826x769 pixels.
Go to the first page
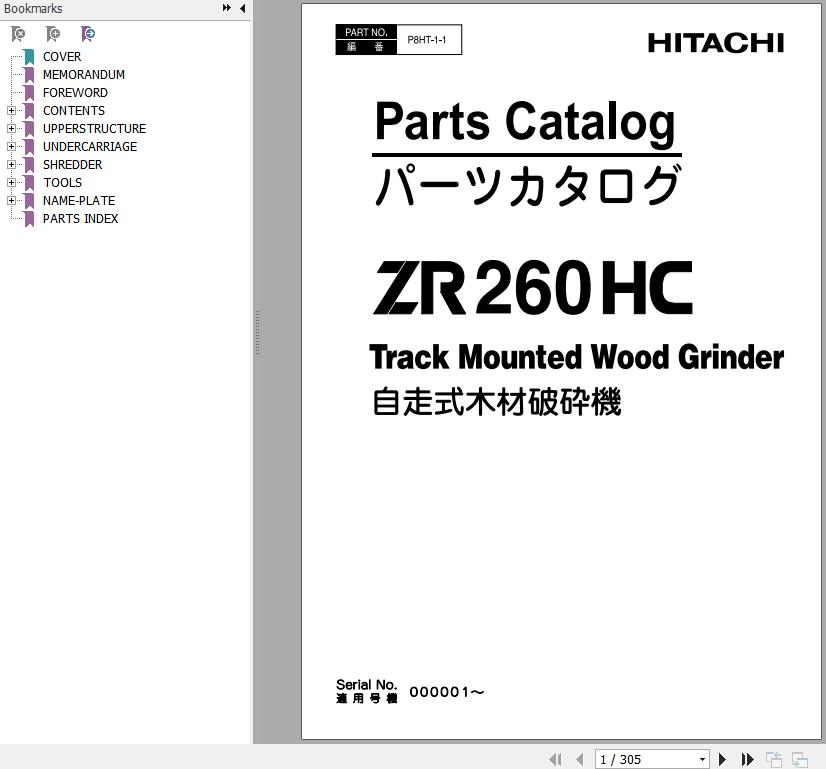(x=555, y=759)
